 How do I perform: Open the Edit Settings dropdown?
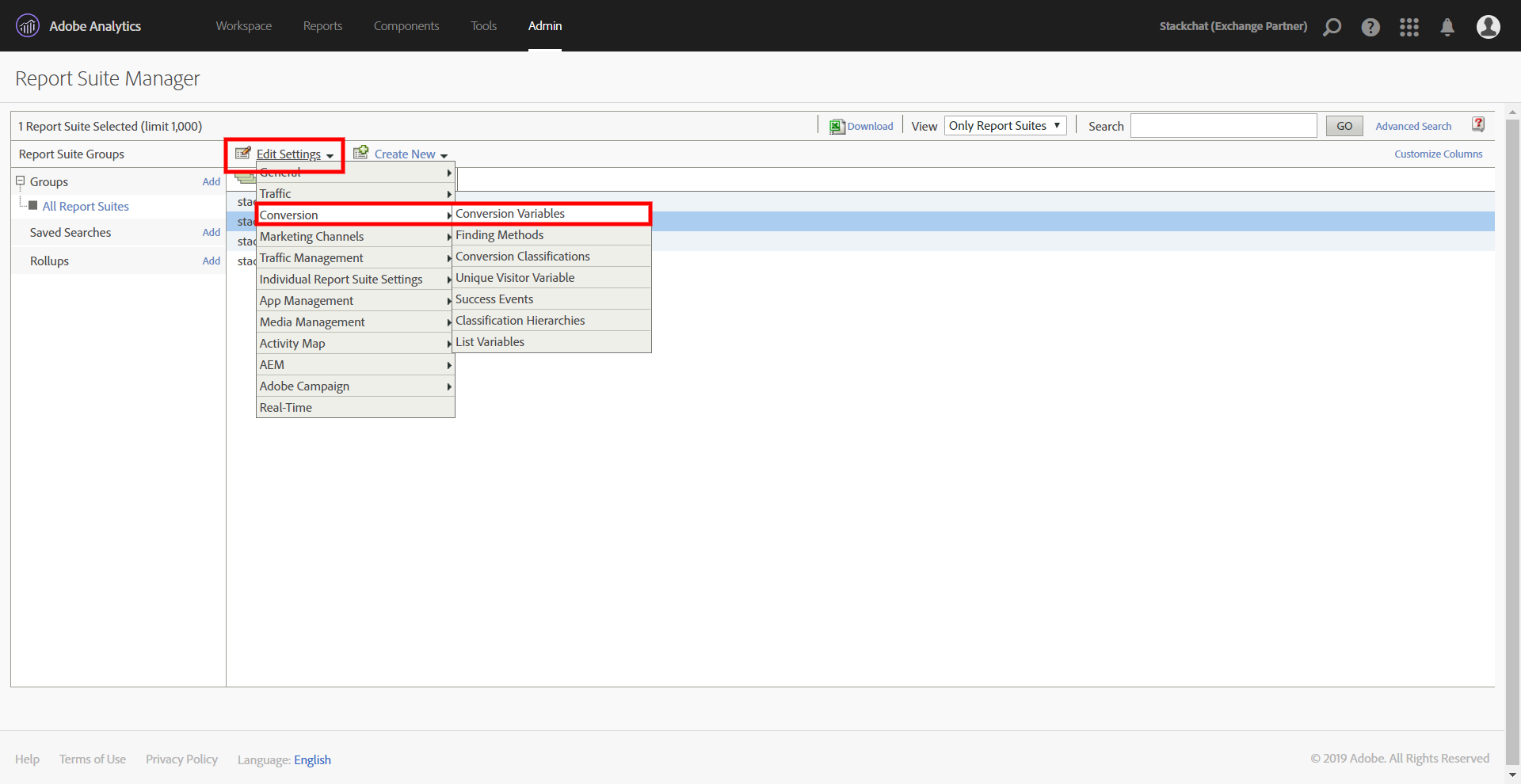pyautogui.click(x=295, y=154)
